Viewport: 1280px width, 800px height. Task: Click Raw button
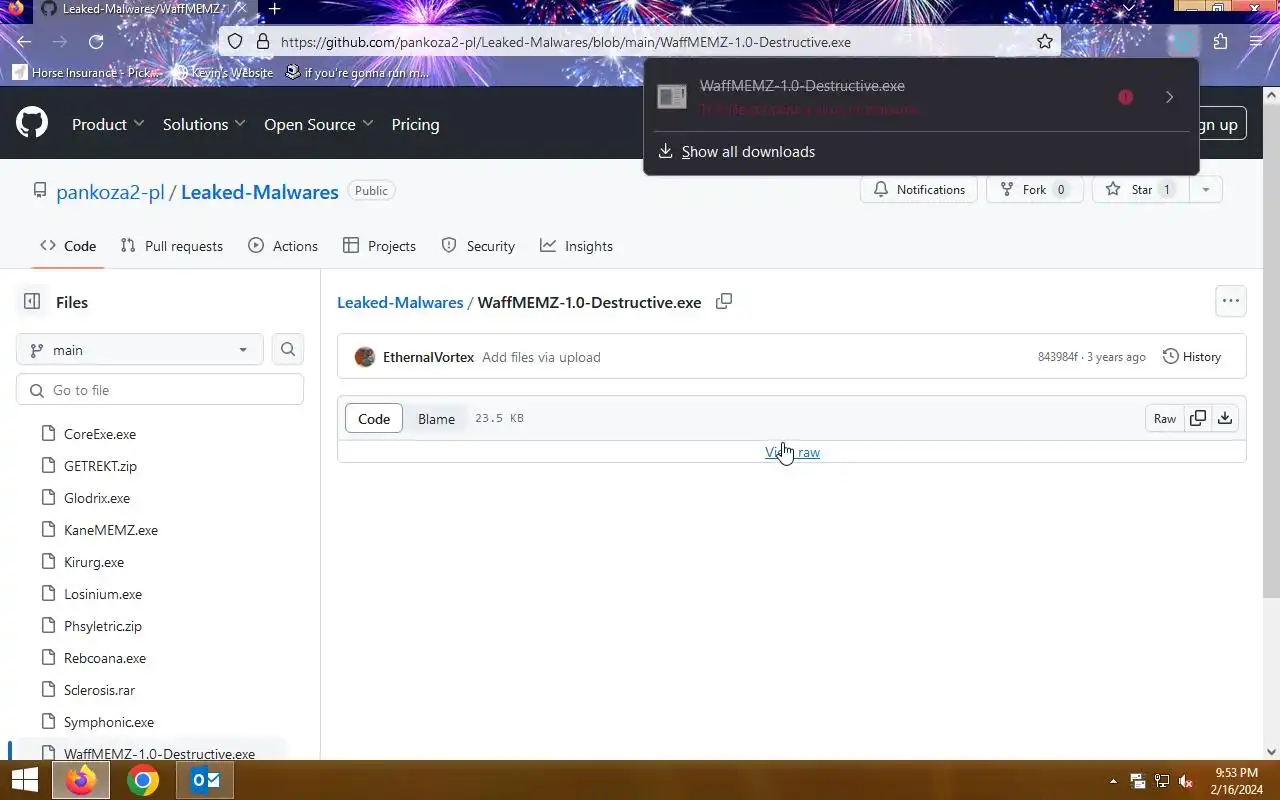1165,418
